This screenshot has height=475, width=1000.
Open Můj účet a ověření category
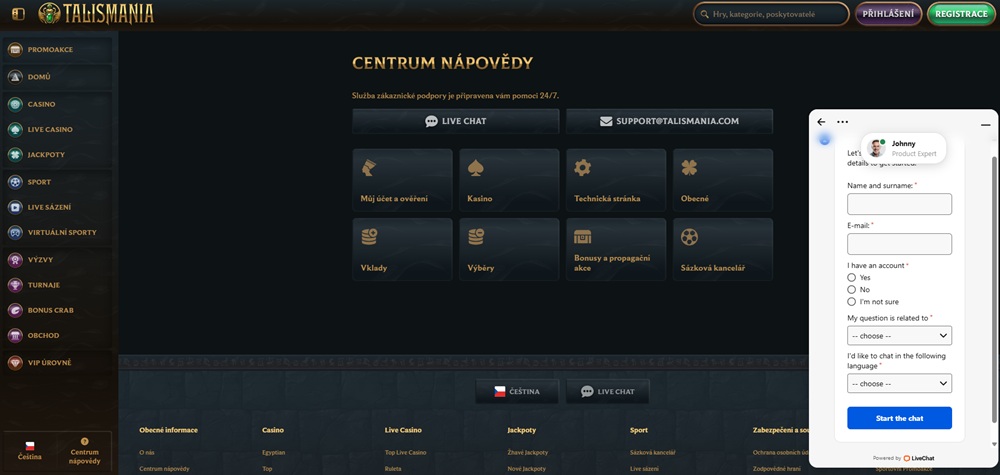[402, 180]
